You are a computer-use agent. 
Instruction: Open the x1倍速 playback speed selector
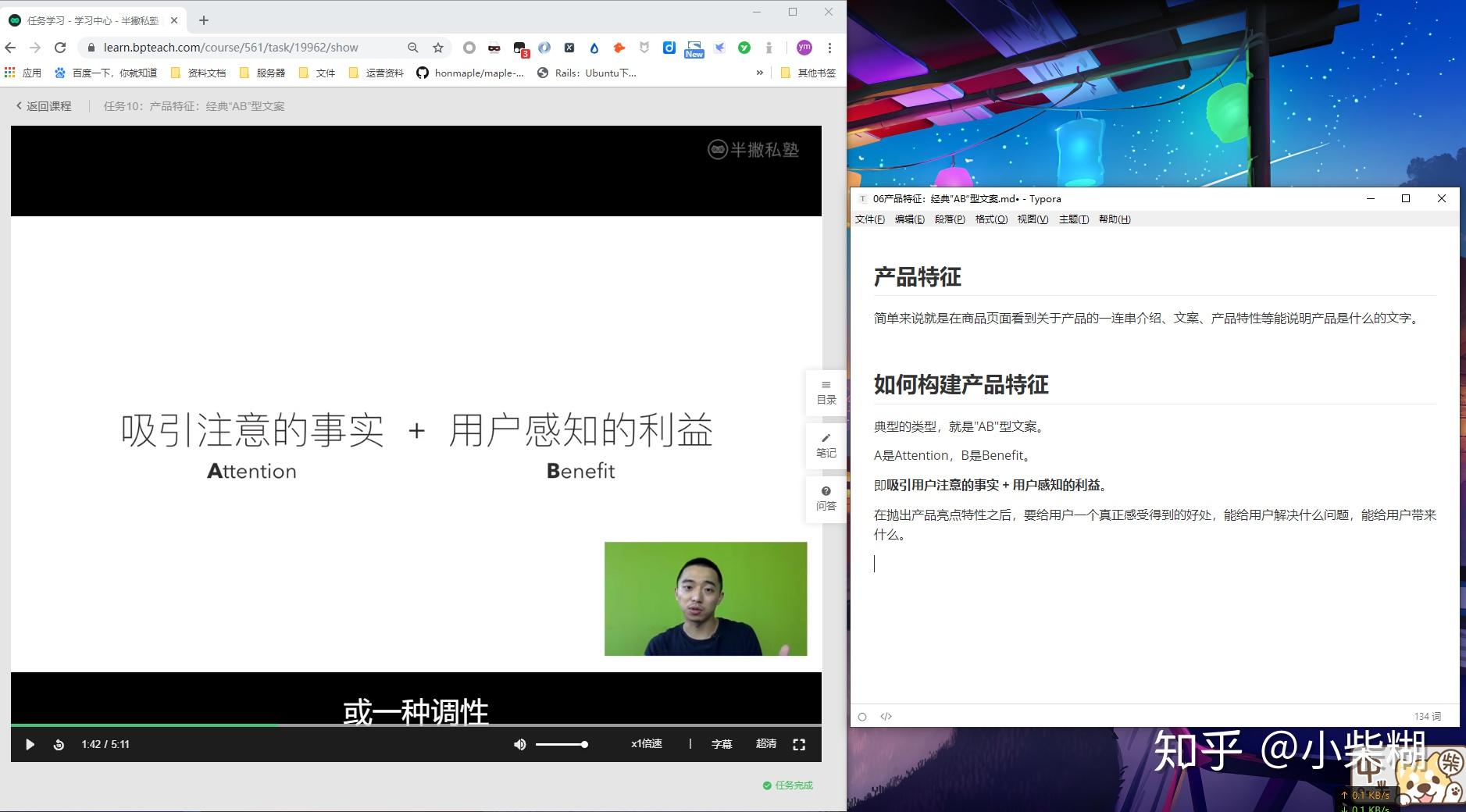tap(646, 744)
